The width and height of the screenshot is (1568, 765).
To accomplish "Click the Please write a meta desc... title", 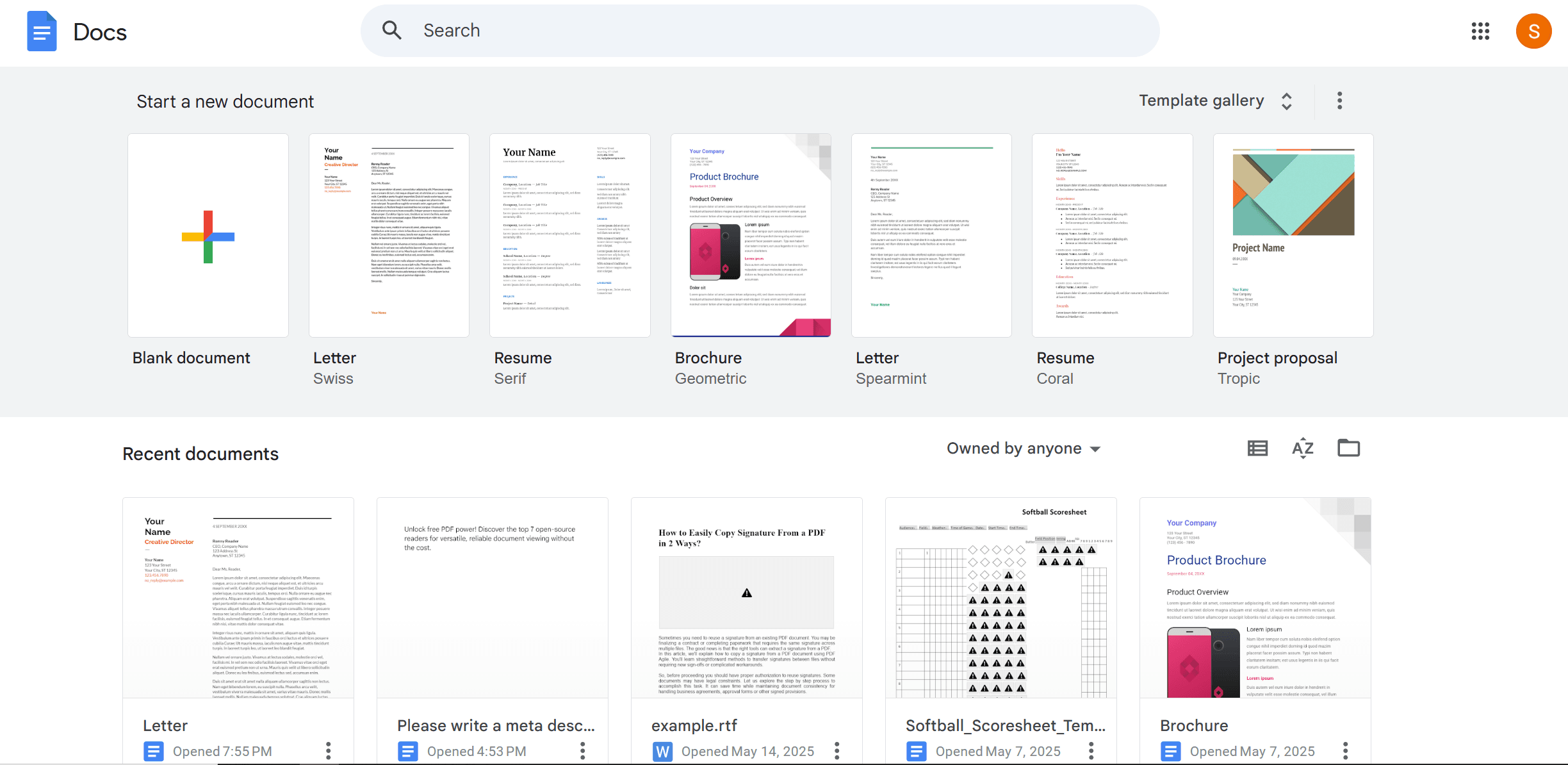I will (x=496, y=725).
